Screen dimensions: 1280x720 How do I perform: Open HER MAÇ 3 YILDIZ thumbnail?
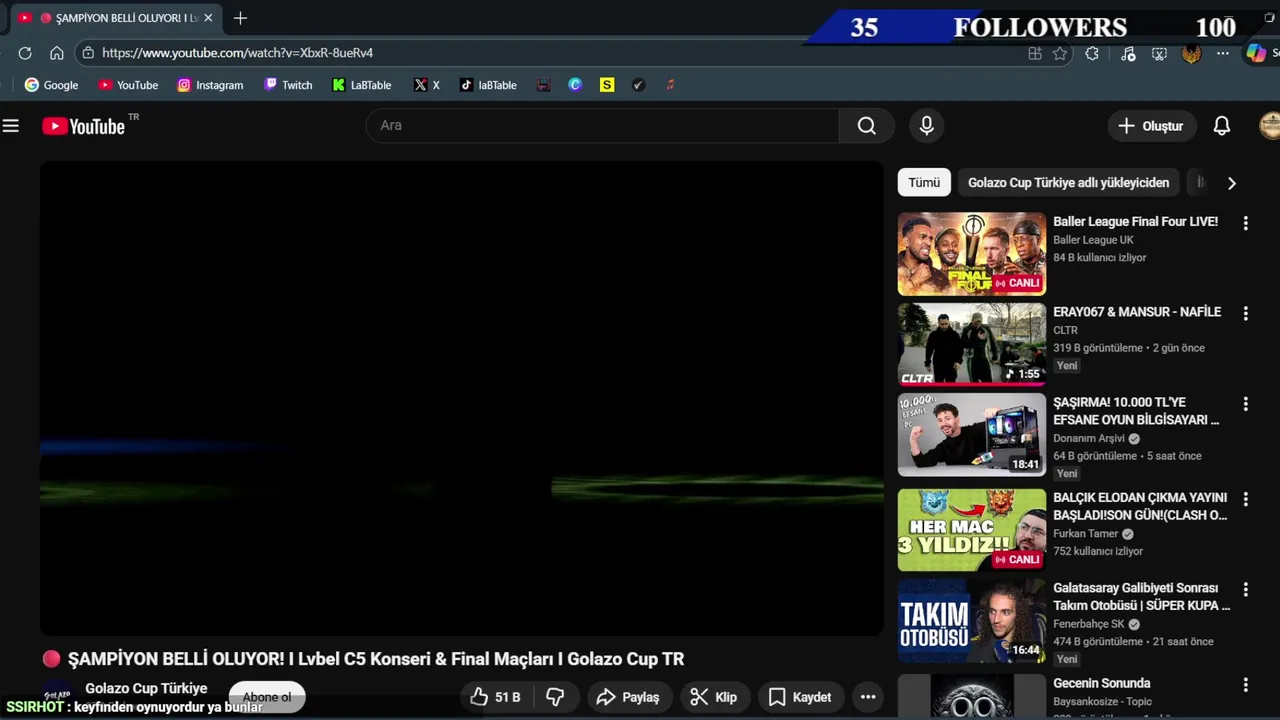972,530
